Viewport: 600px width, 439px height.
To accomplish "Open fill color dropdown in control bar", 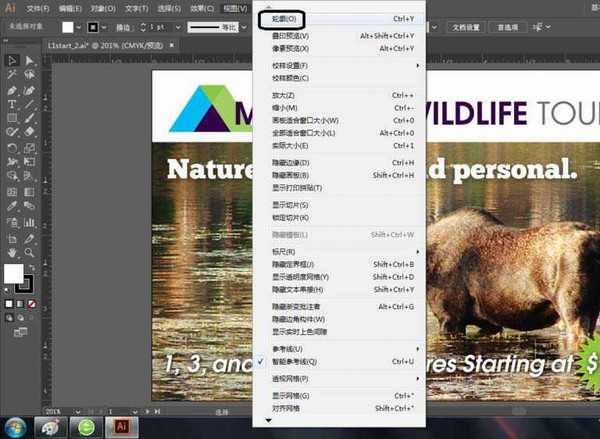I will tap(78, 27).
